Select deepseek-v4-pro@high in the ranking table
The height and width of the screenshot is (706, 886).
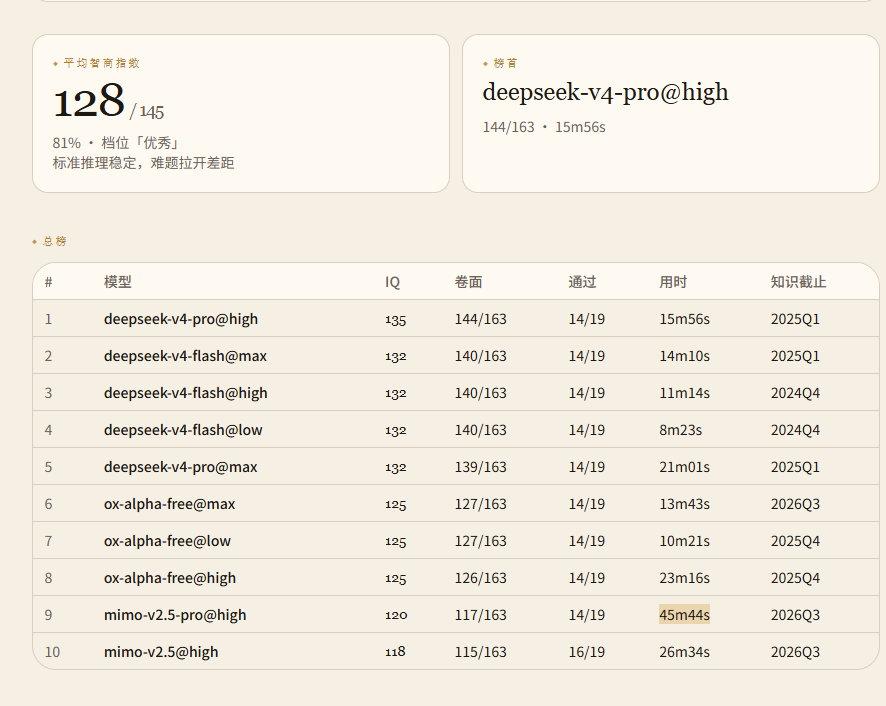click(x=181, y=319)
